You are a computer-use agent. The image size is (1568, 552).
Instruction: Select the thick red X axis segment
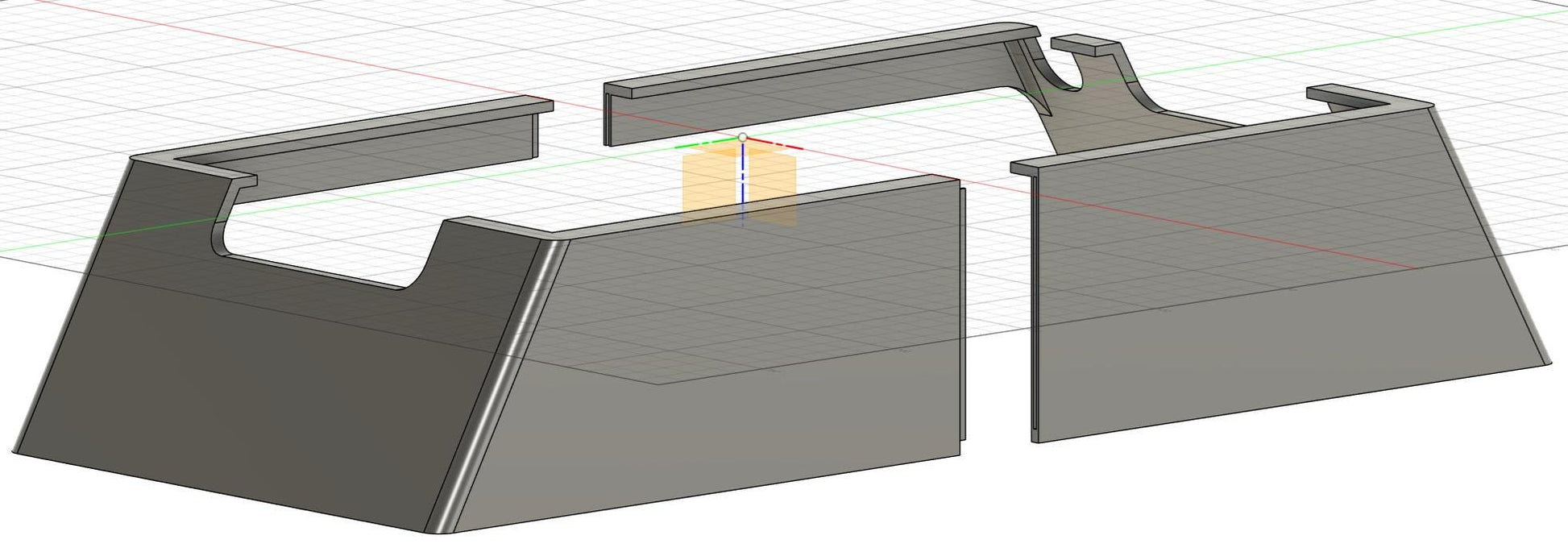778,147
